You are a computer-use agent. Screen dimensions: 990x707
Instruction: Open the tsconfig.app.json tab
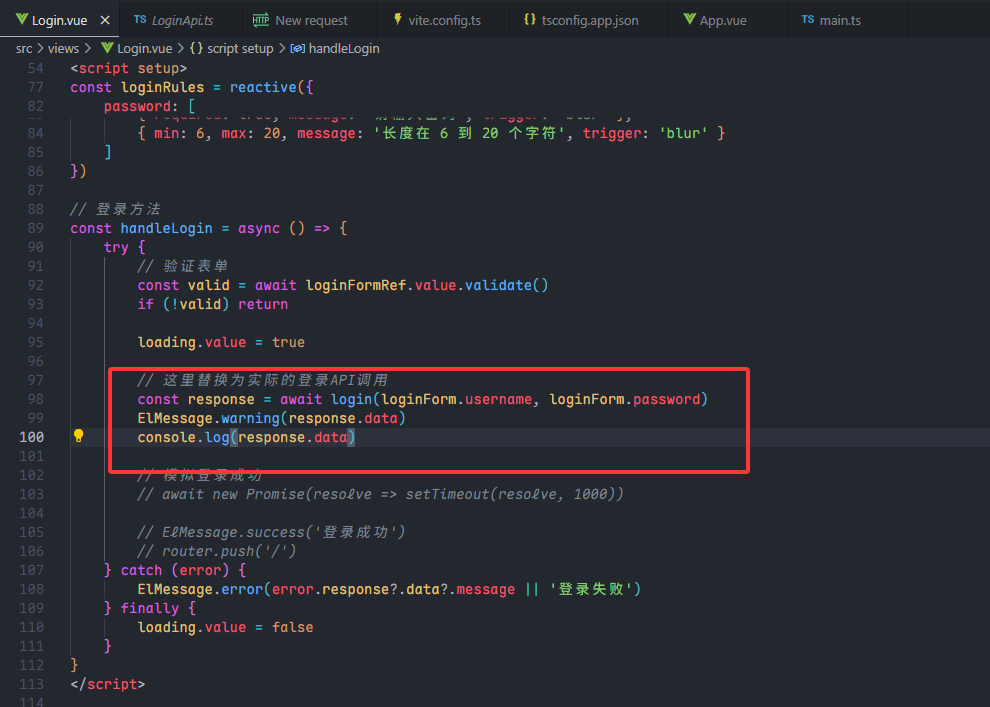[x=589, y=20]
